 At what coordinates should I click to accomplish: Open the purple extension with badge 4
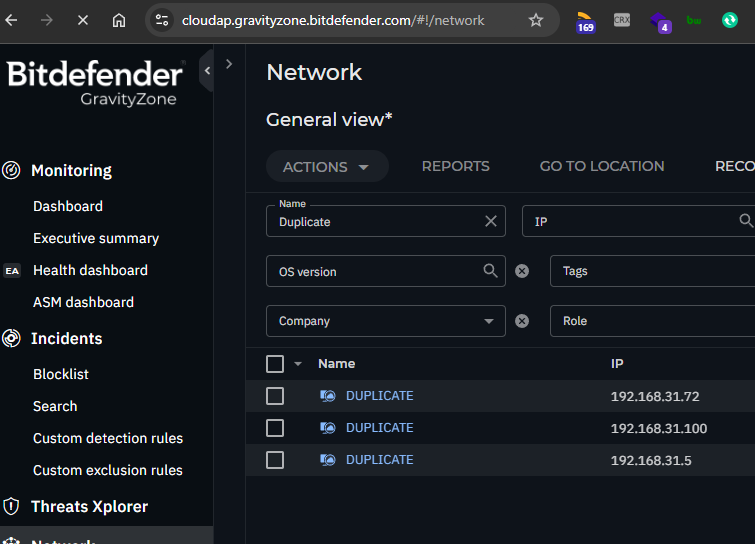click(660, 22)
